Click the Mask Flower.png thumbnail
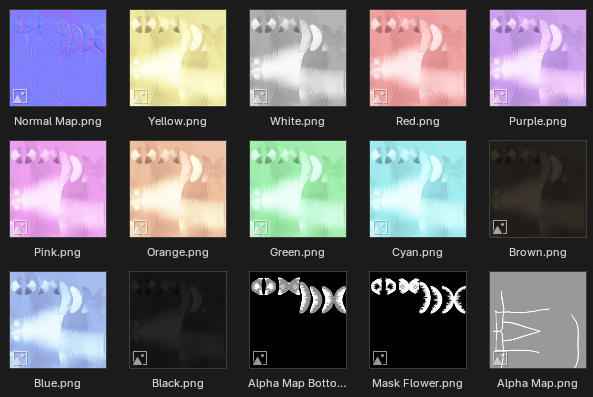The height and width of the screenshot is (397, 593). point(418,320)
